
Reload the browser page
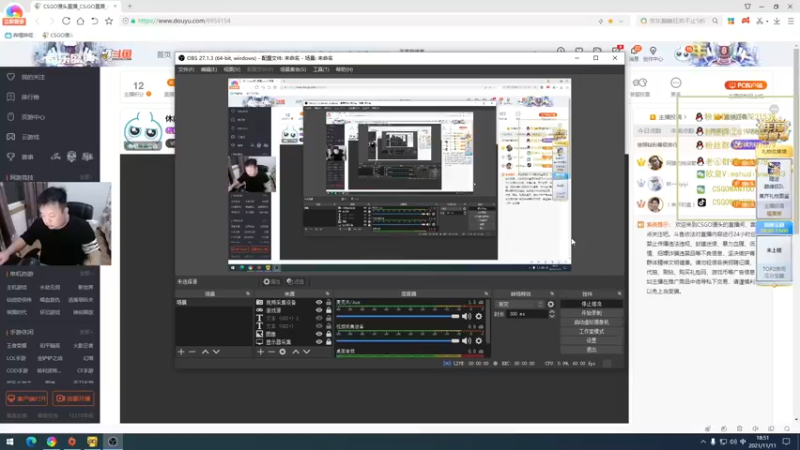66,21
